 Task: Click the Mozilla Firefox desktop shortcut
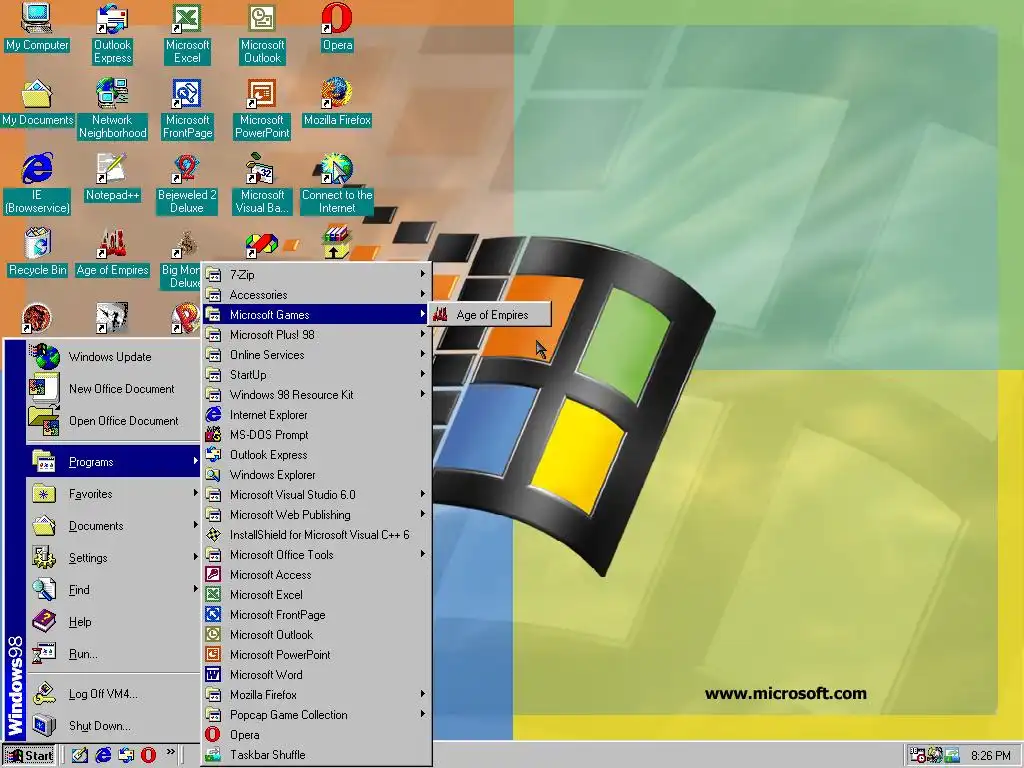337,103
